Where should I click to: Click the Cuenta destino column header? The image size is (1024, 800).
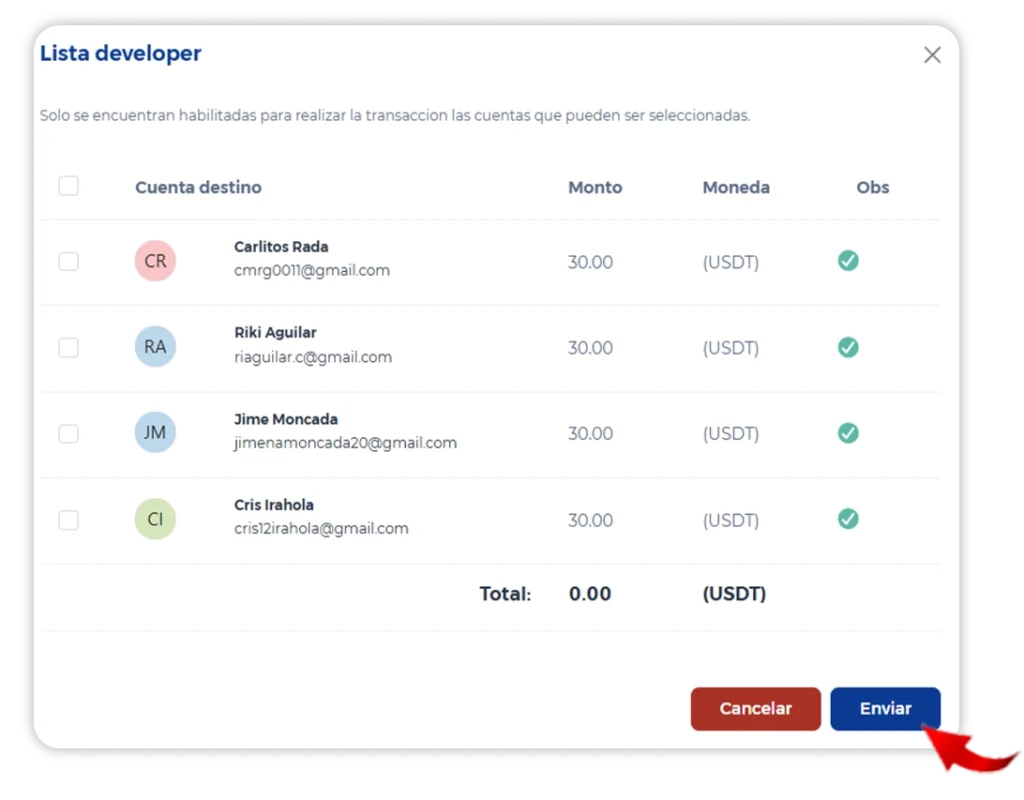coord(198,187)
